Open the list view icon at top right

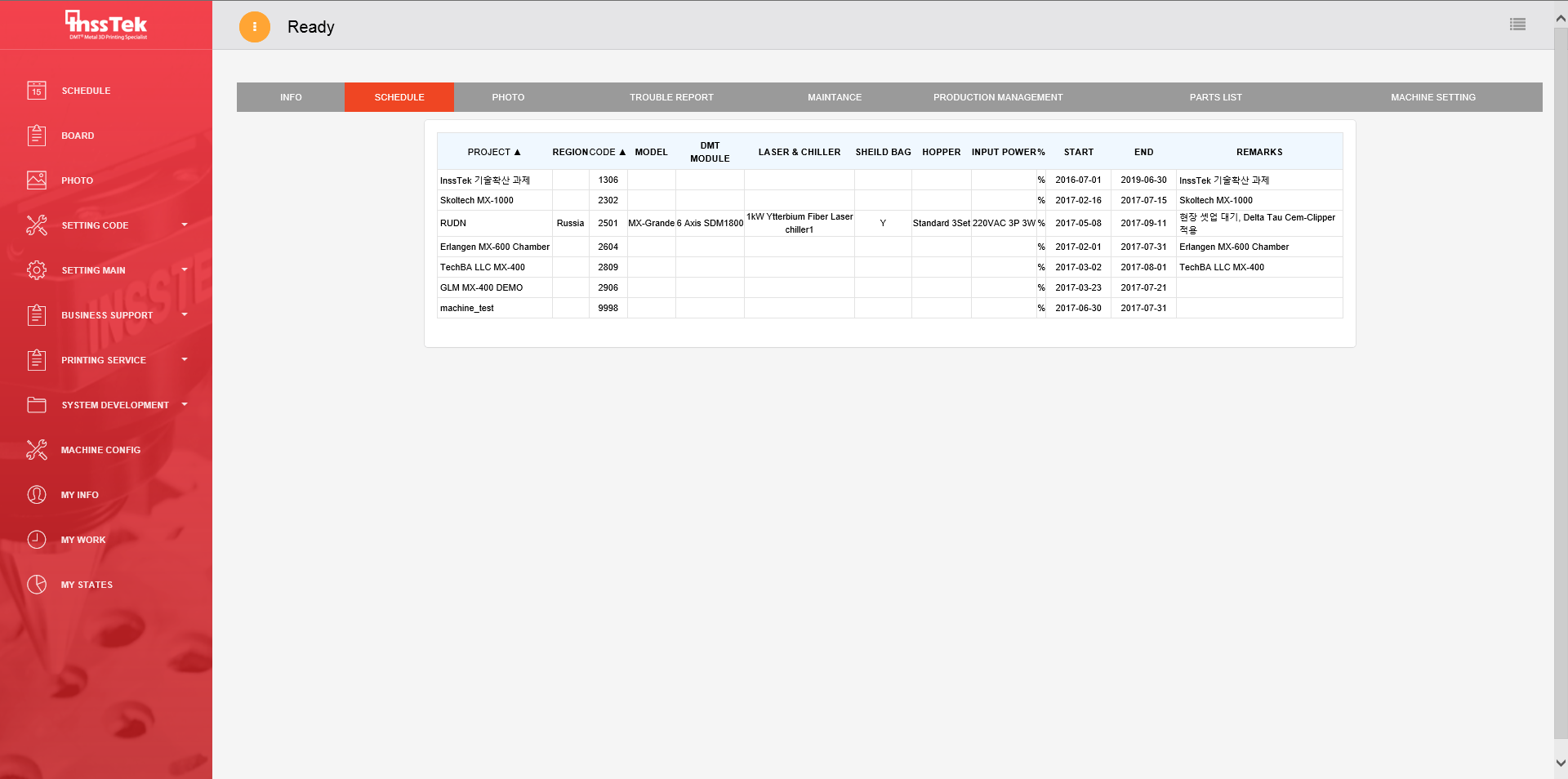(1517, 24)
